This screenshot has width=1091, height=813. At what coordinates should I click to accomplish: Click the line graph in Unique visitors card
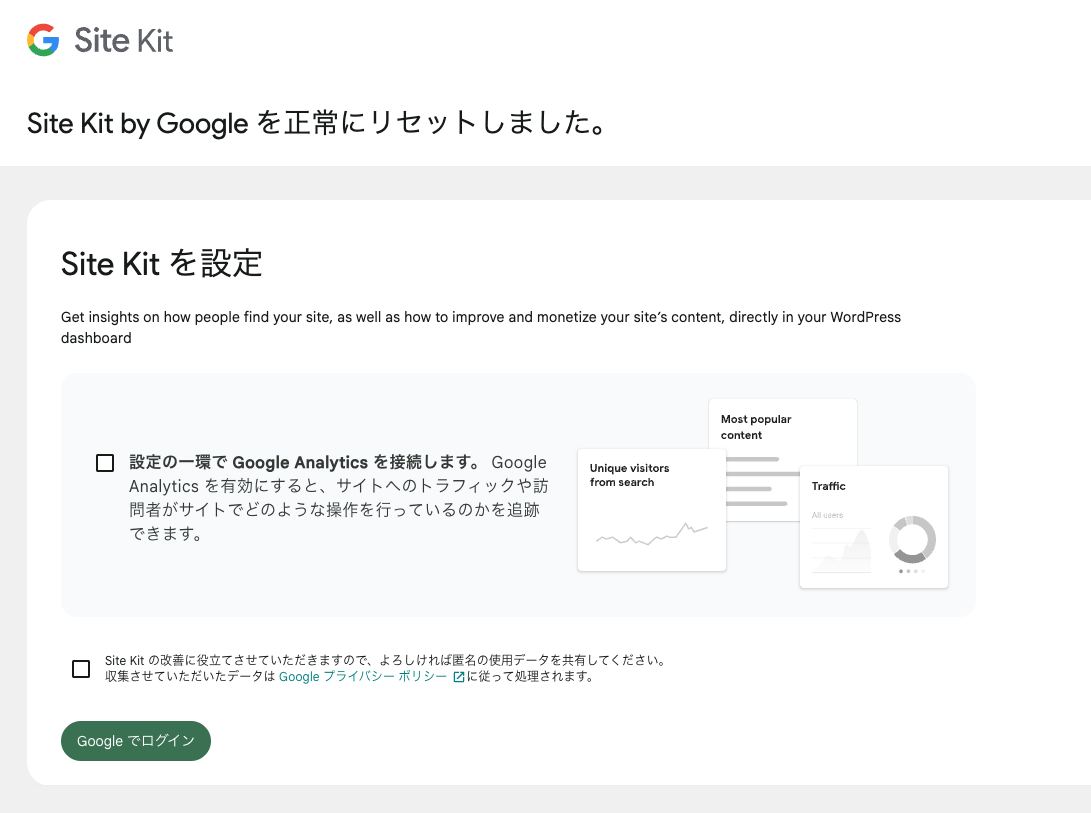pos(652,534)
